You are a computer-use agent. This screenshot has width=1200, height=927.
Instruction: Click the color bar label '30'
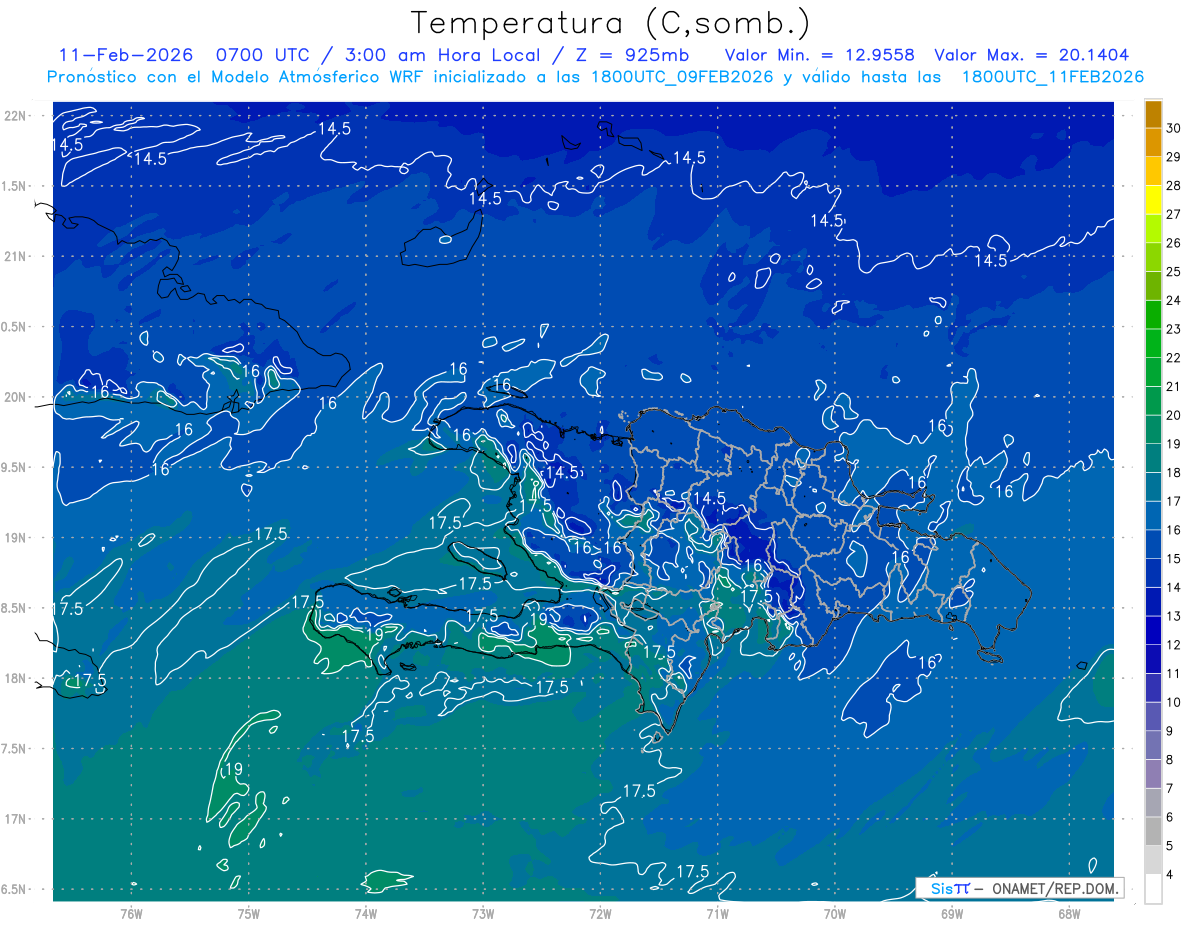click(1173, 128)
